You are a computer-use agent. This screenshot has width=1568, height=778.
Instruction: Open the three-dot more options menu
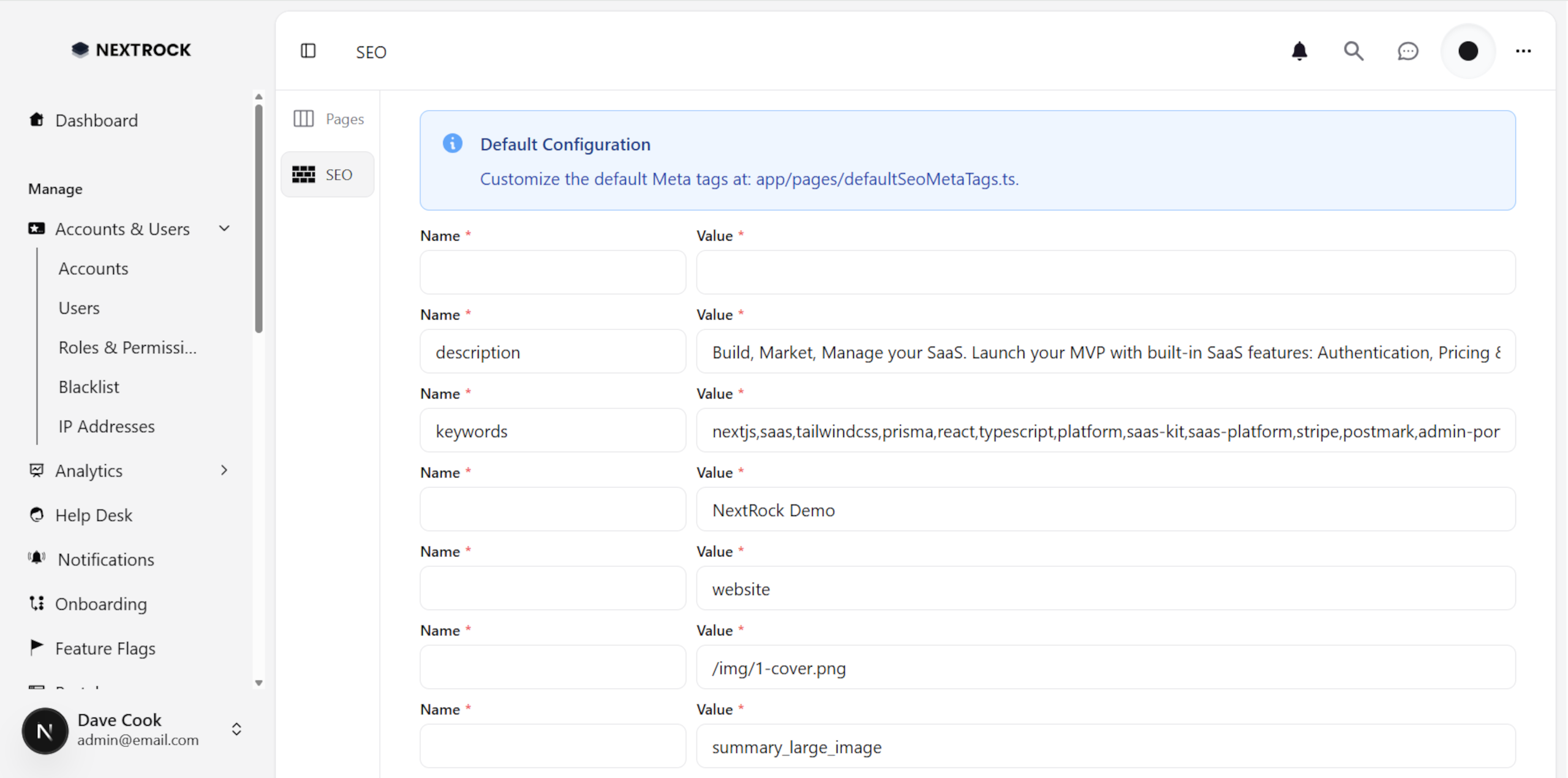click(x=1523, y=51)
